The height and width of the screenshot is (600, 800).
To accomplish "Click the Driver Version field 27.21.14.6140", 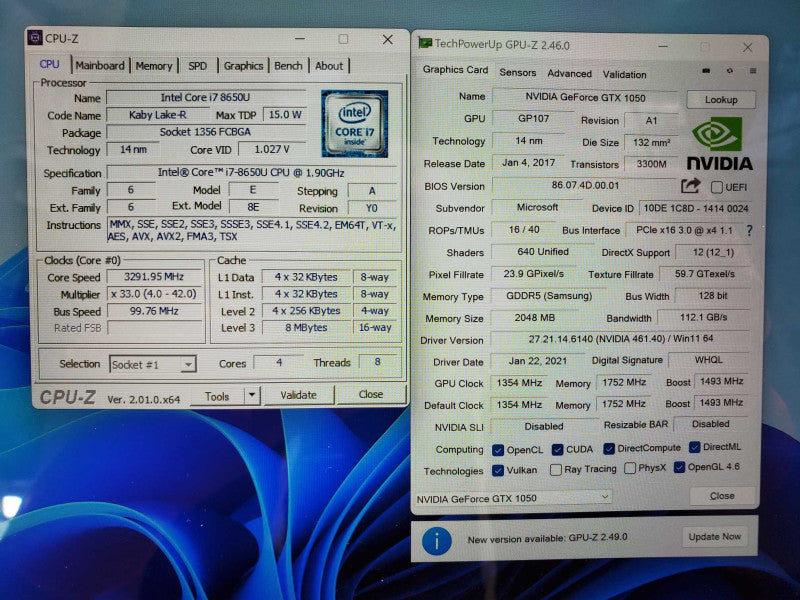I will 620,339.
